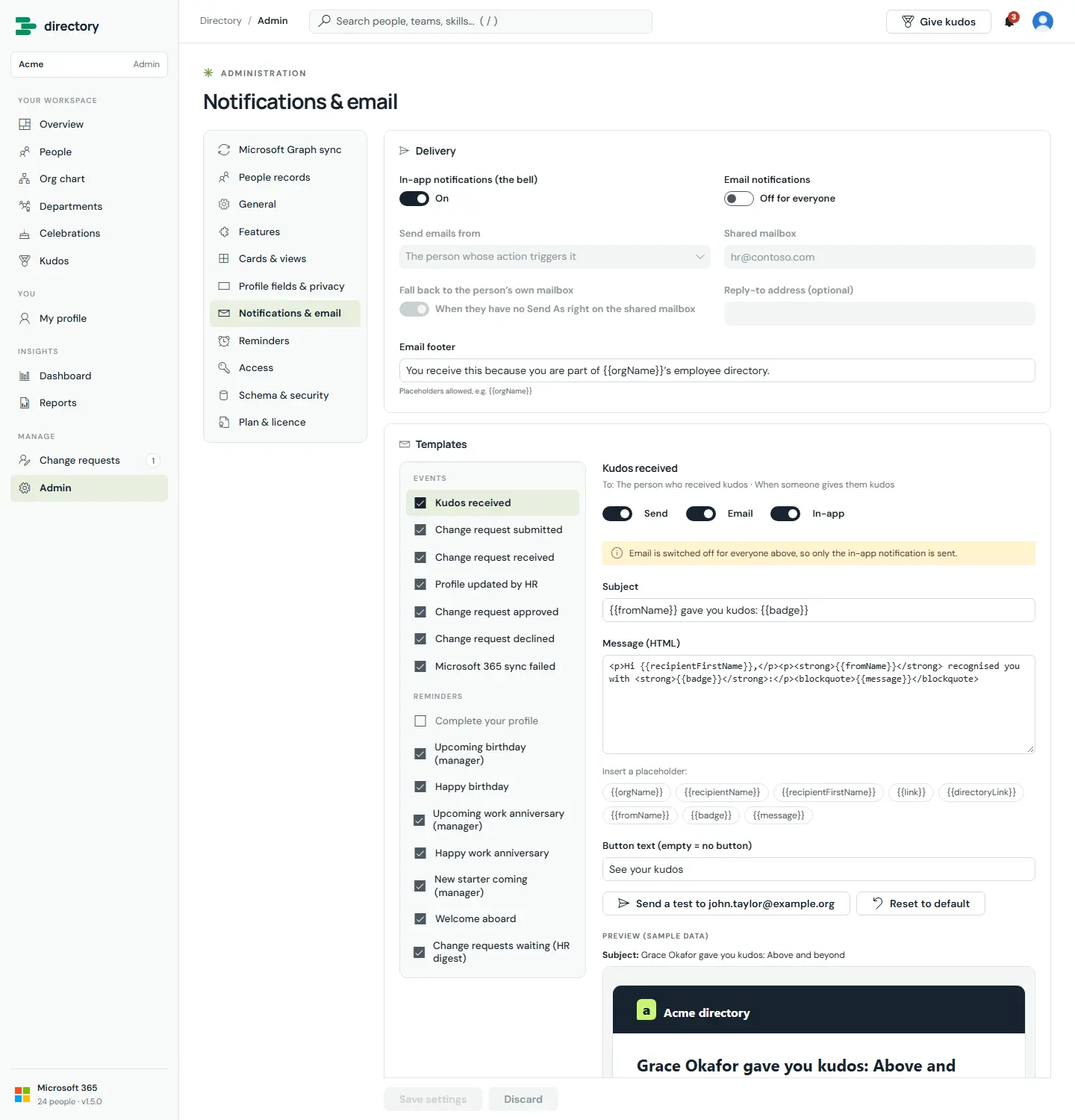Open the Send emails from dropdown
Image resolution: width=1075 pixels, height=1120 pixels.
555,257
